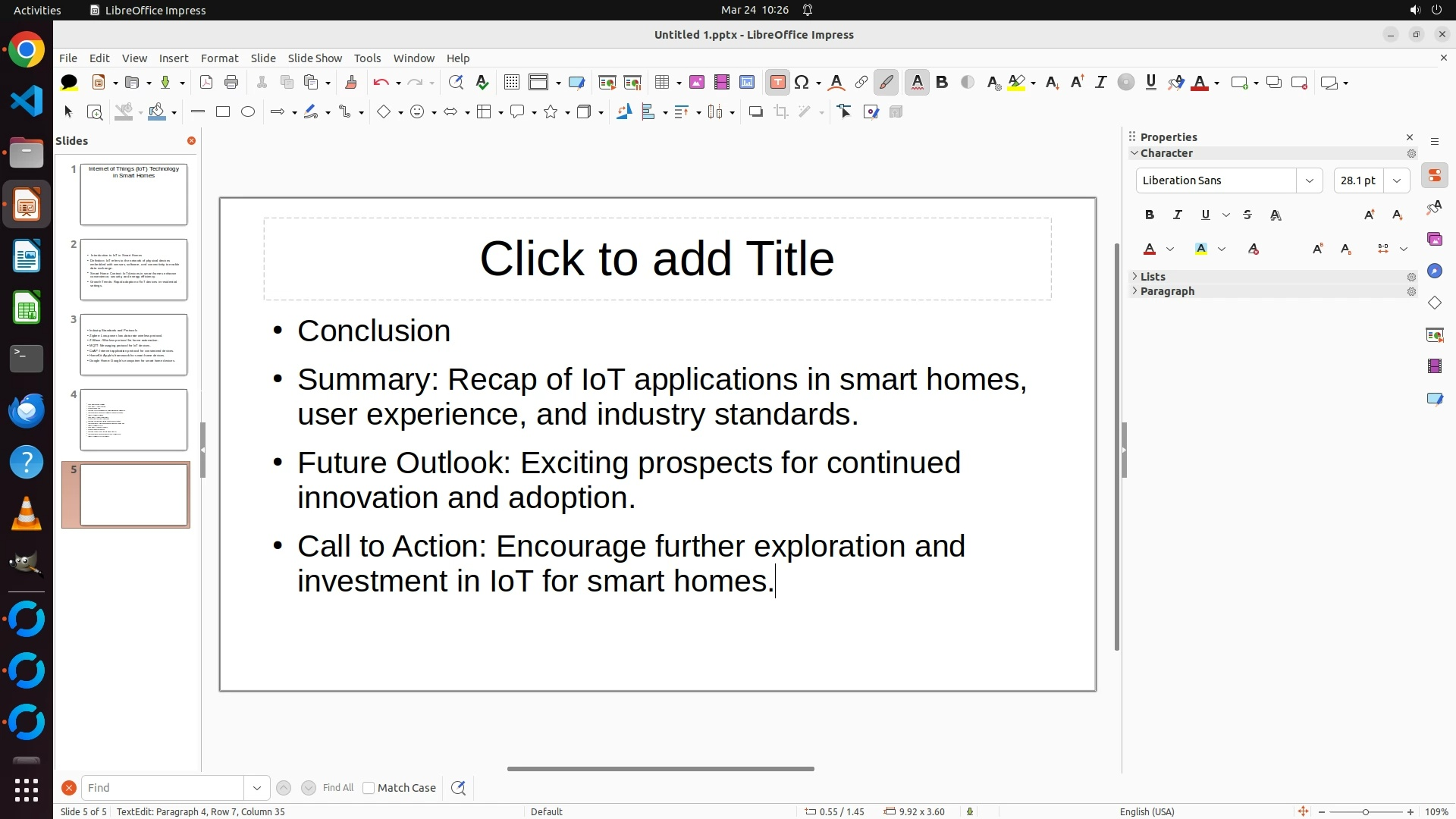Open the font name dropdown
Screen dimensions: 1456x819
click(x=1309, y=180)
